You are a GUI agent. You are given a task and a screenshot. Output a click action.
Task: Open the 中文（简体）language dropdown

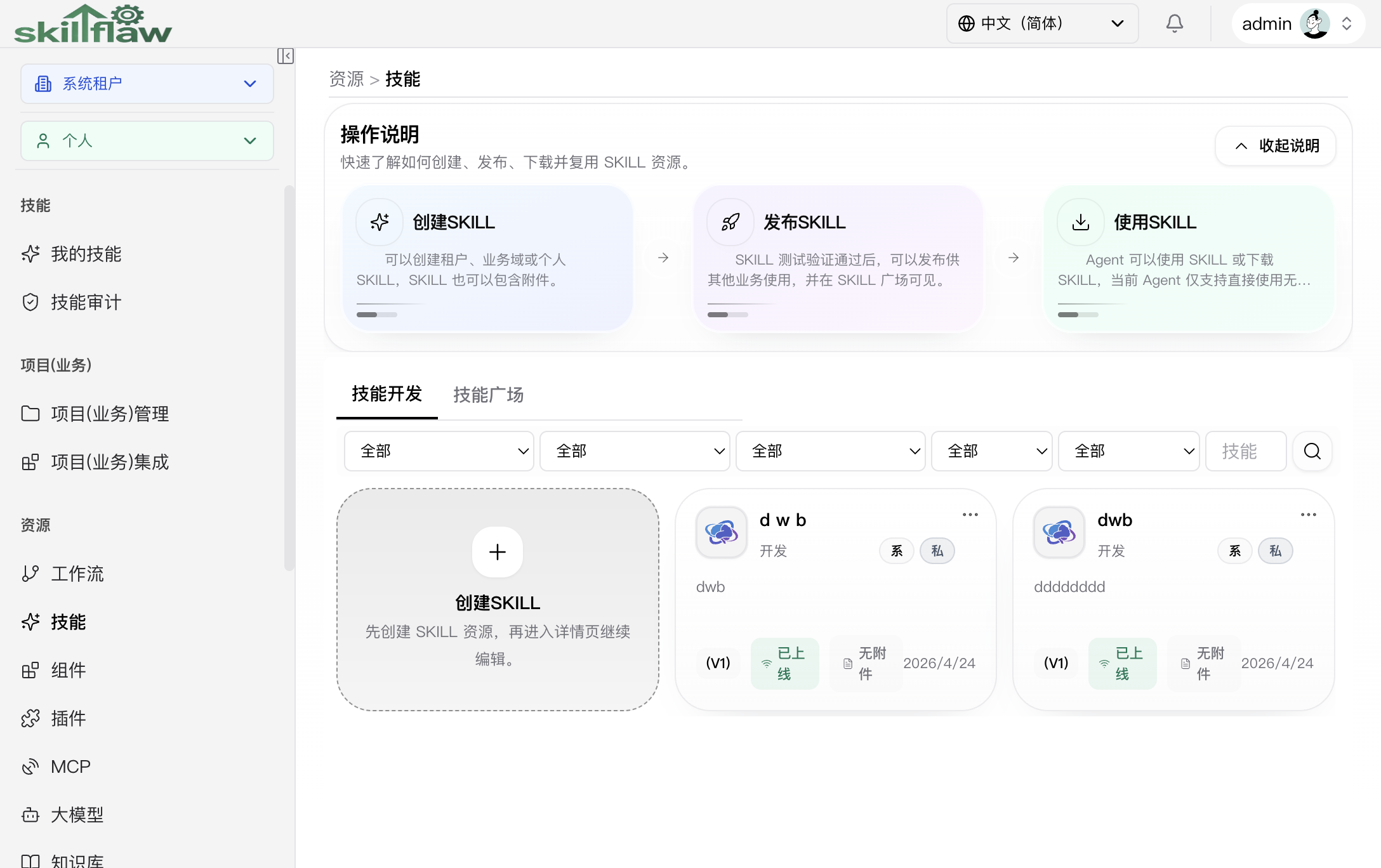(x=1042, y=23)
